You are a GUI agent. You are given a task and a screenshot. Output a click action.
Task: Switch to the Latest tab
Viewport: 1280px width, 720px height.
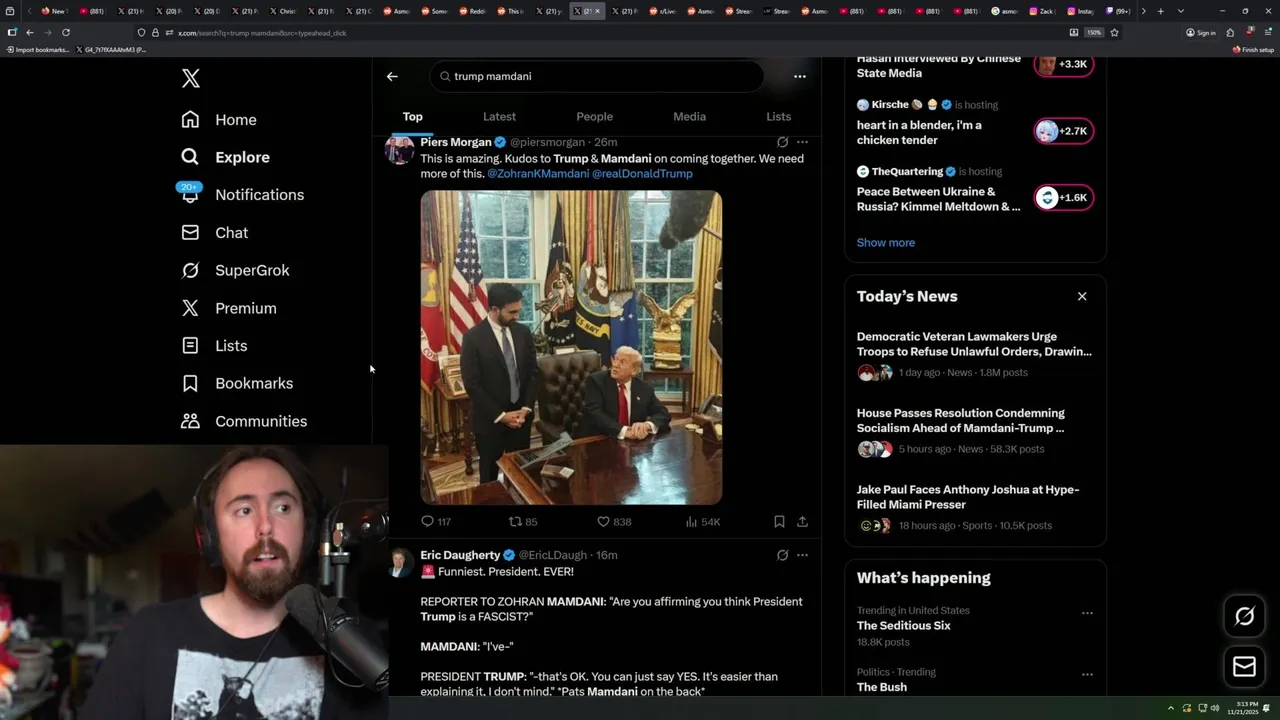pyautogui.click(x=499, y=117)
